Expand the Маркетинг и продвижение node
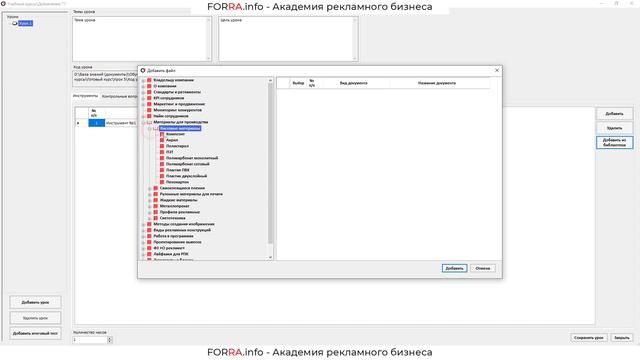Viewport: 640px width, 360px height. tap(143, 104)
